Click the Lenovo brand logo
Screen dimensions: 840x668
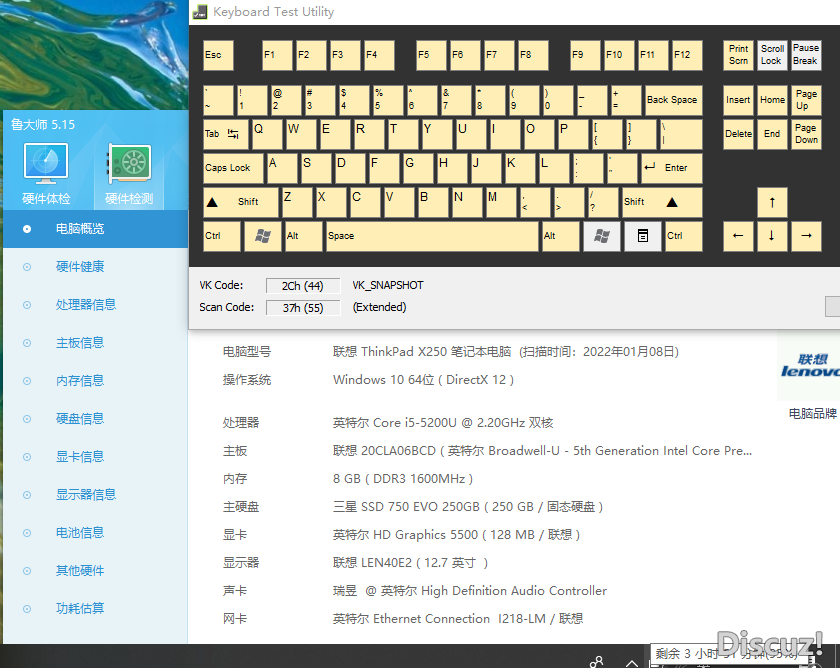pos(809,366)
